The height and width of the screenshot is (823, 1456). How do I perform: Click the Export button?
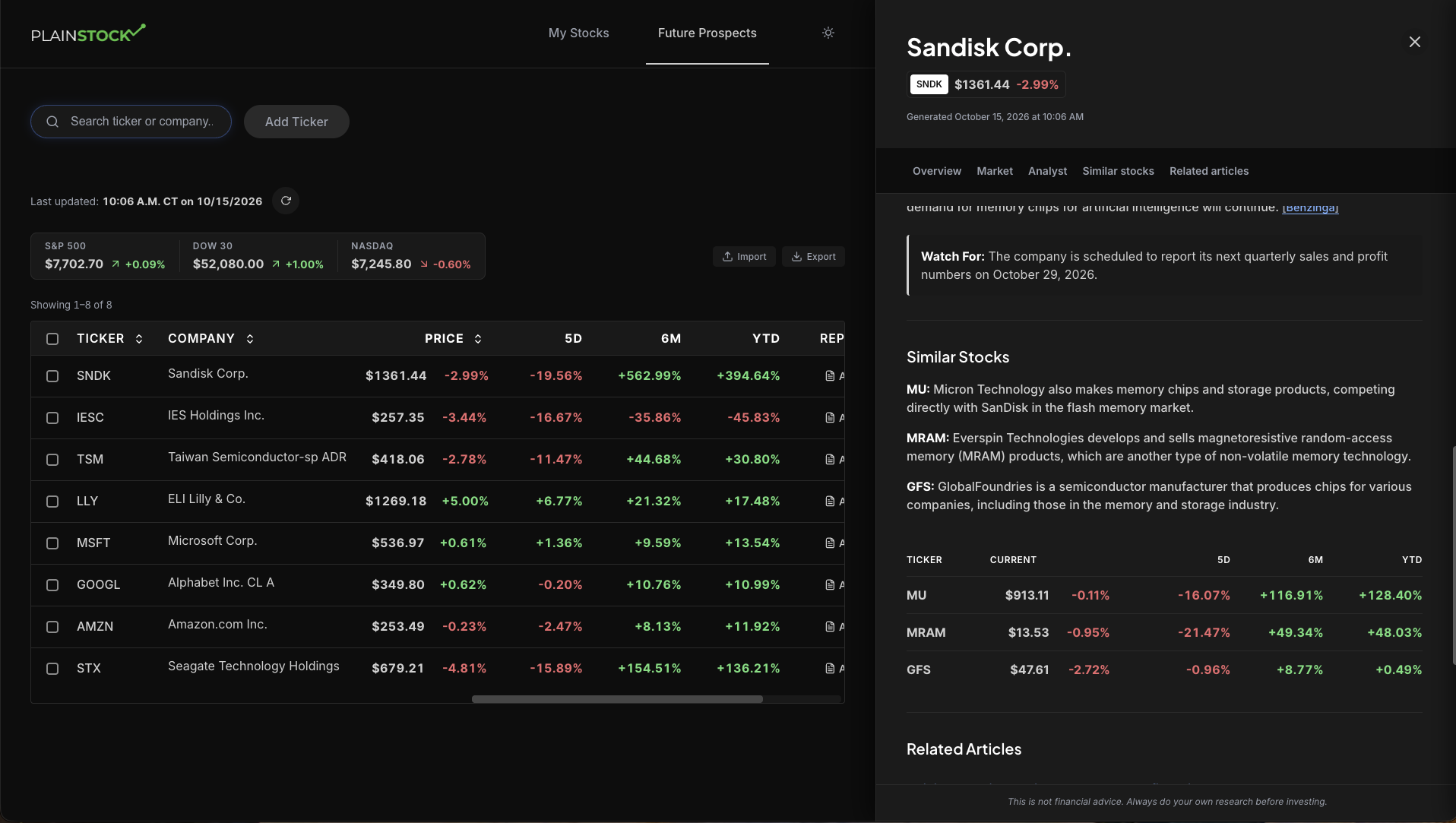click(x=813, y=257)
